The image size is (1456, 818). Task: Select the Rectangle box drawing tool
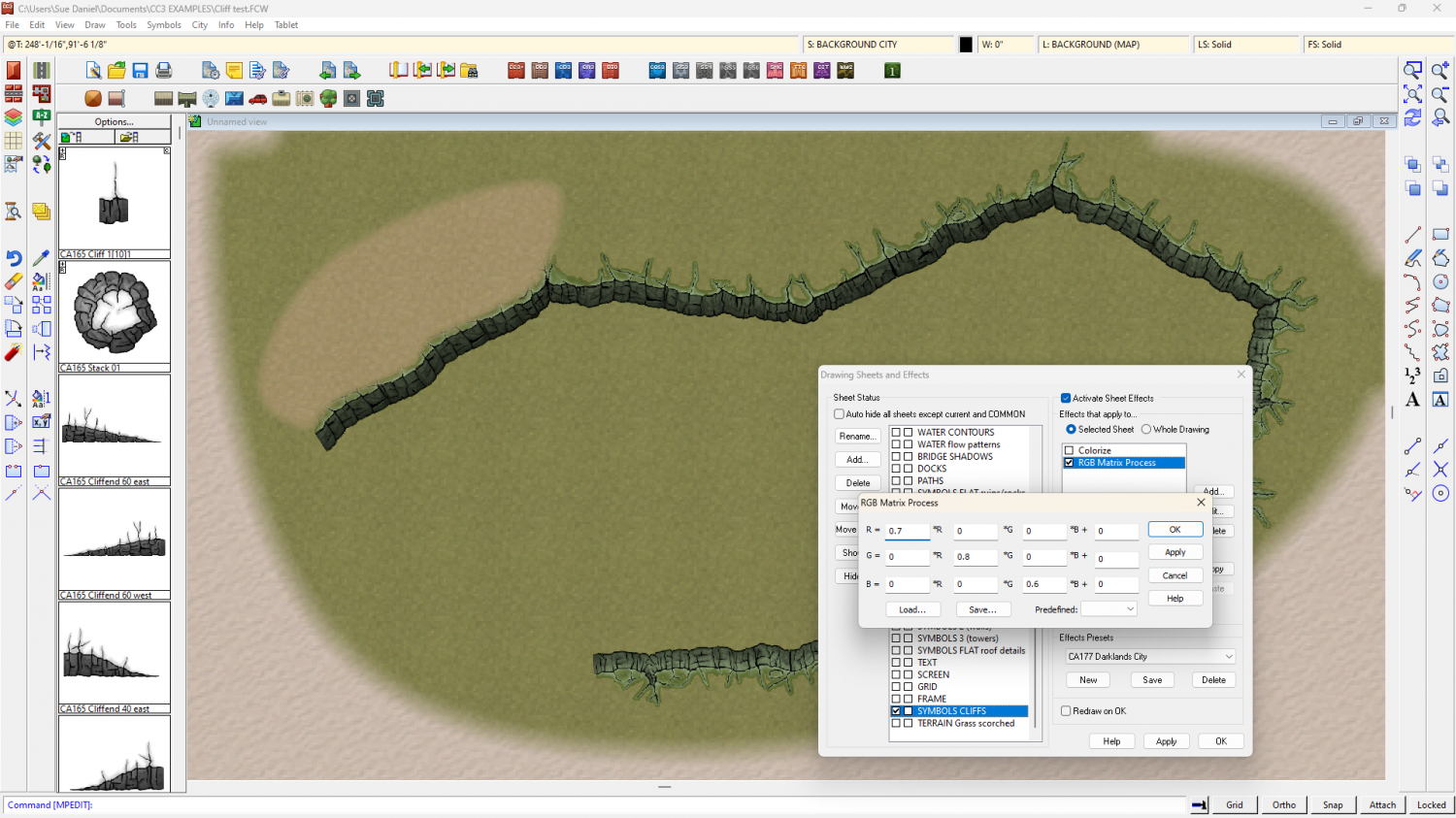(x=1440, y=235)
